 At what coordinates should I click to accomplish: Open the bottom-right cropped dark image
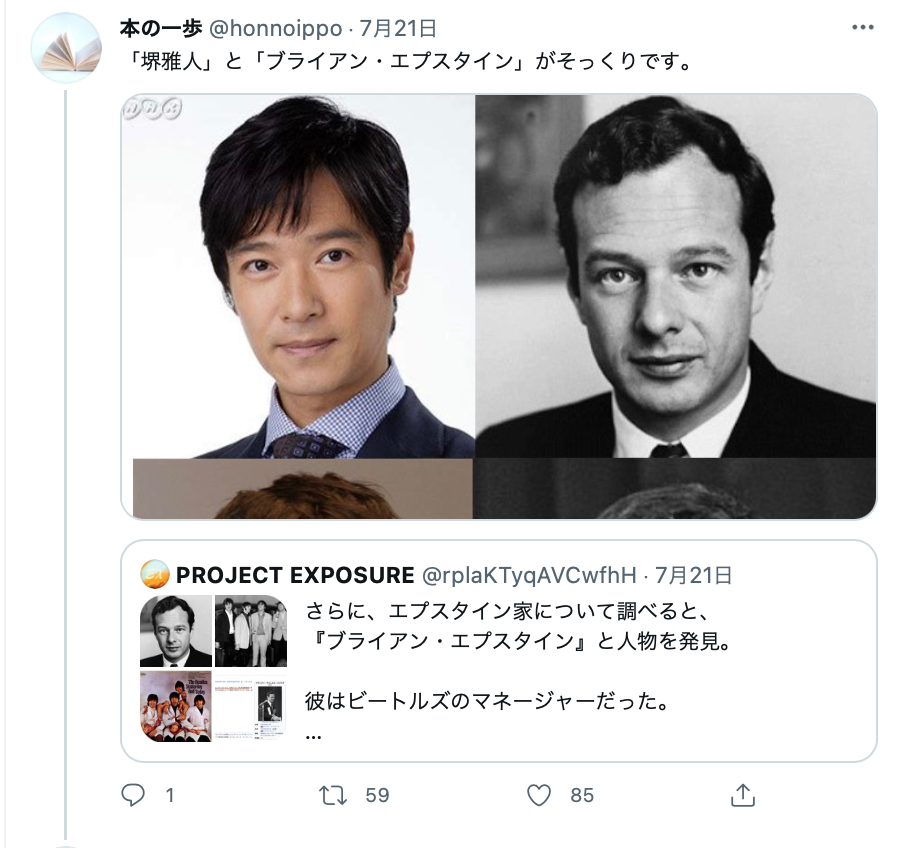click(x=675, y=489)
